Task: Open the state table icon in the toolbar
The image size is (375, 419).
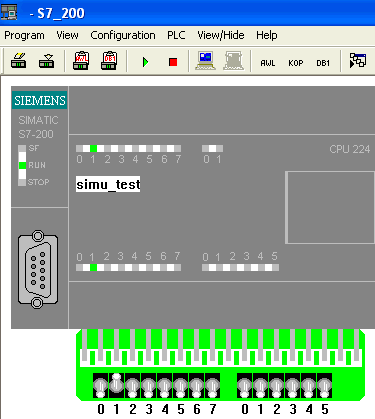Action: pyautogui.click(x=358, y=61)
